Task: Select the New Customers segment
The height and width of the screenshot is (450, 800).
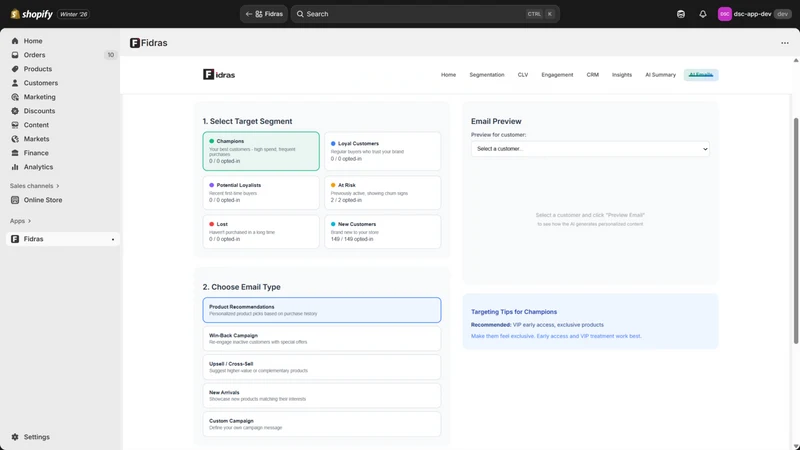Action: [382, 232]
